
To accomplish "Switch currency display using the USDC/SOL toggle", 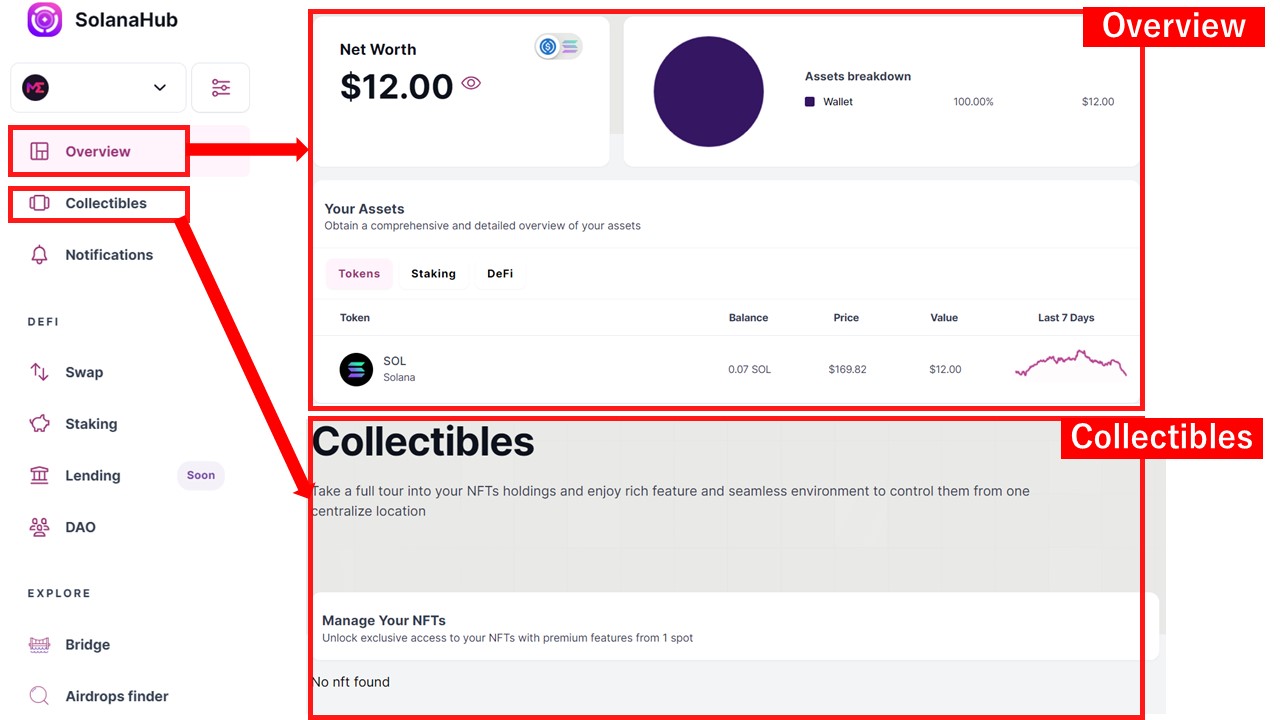I will [558, 45].
